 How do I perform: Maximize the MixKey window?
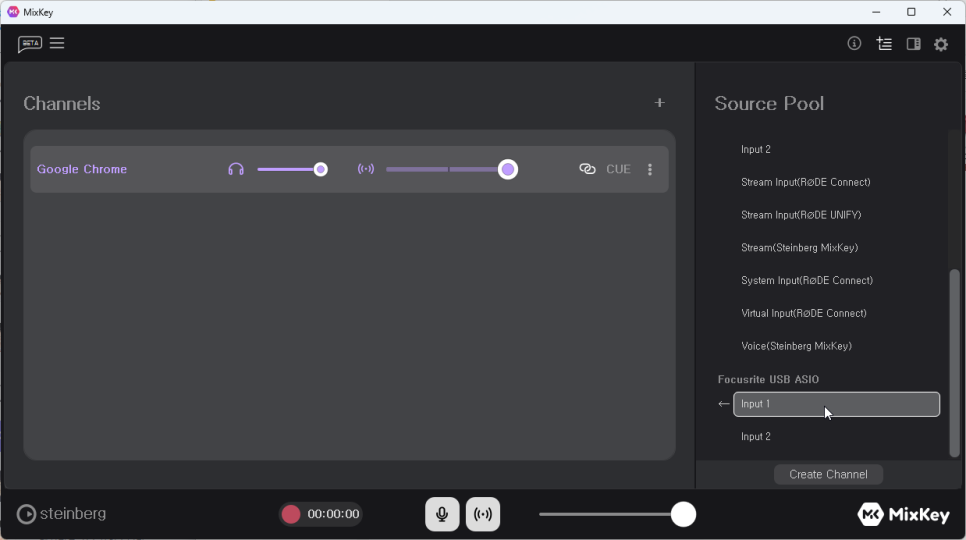pos(911,12)
